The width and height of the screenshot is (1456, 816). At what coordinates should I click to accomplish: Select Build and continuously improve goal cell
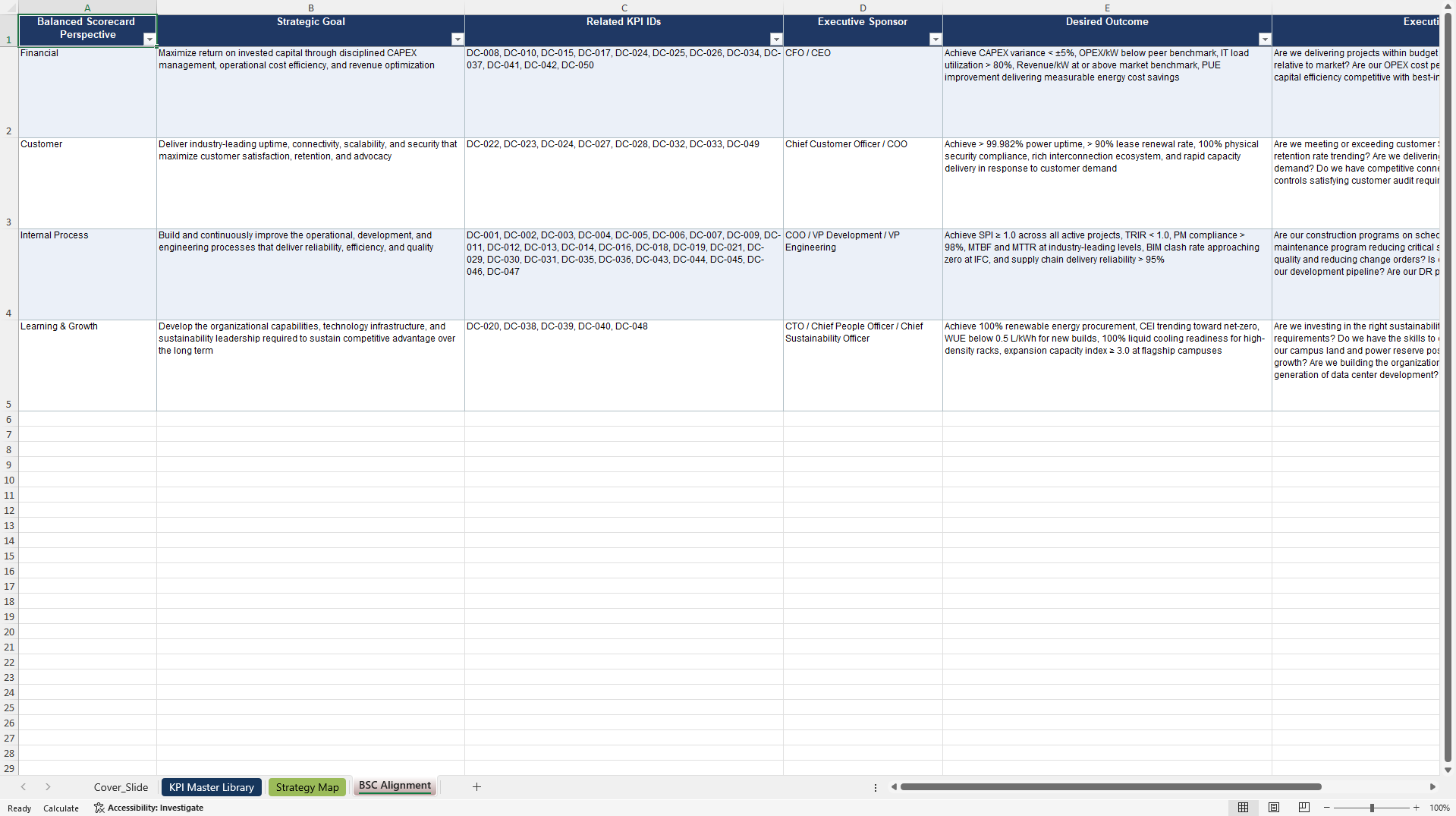pyautogui.click(x=310, y=275)
